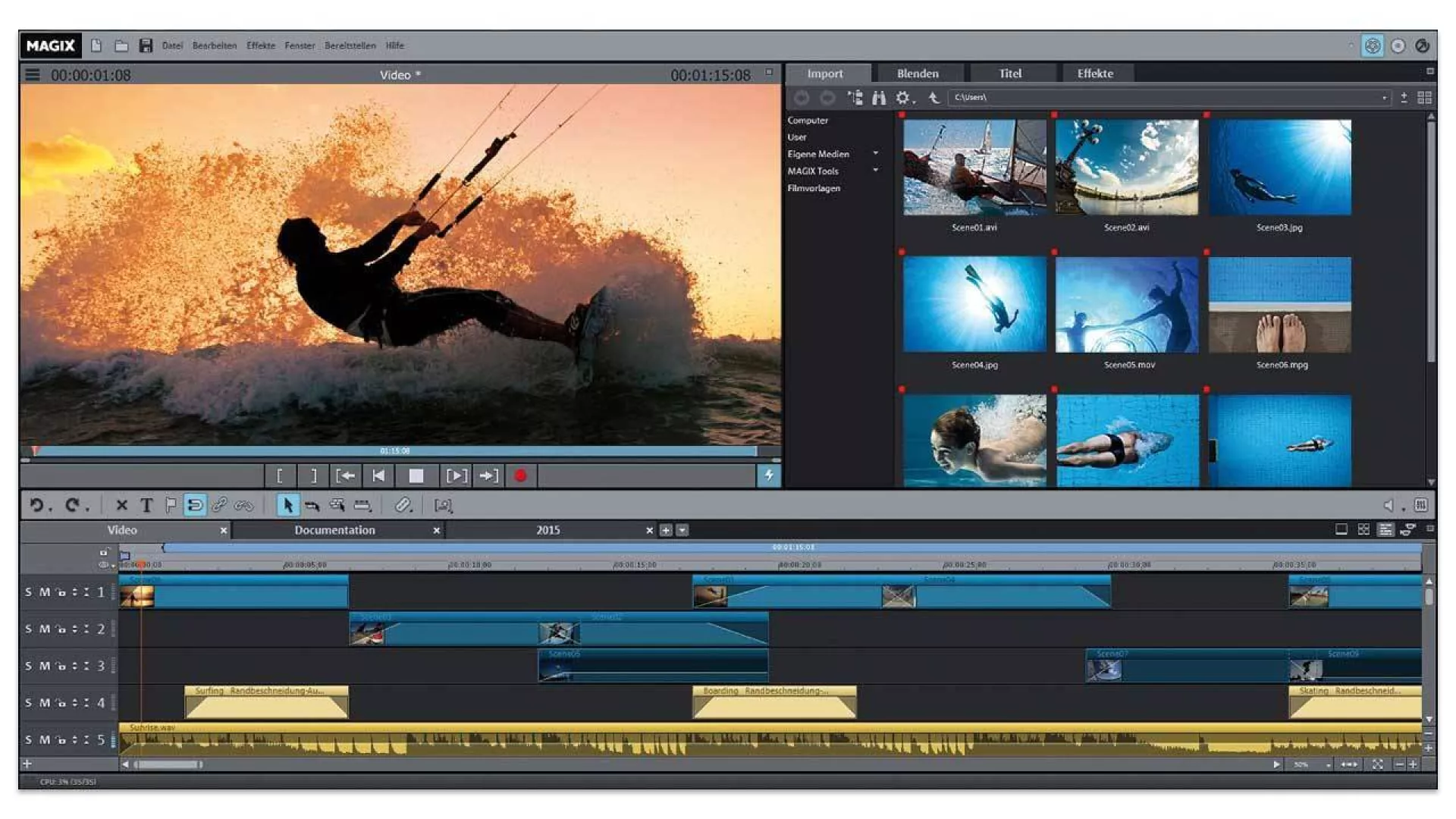
Task: Click the preview position progress bar
Action: pyautogui.click(x=394, y=451)
